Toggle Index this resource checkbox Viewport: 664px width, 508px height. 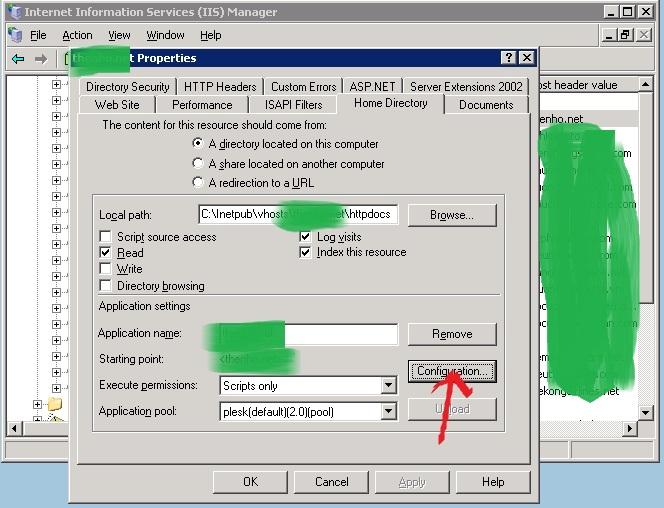(305, 252)
